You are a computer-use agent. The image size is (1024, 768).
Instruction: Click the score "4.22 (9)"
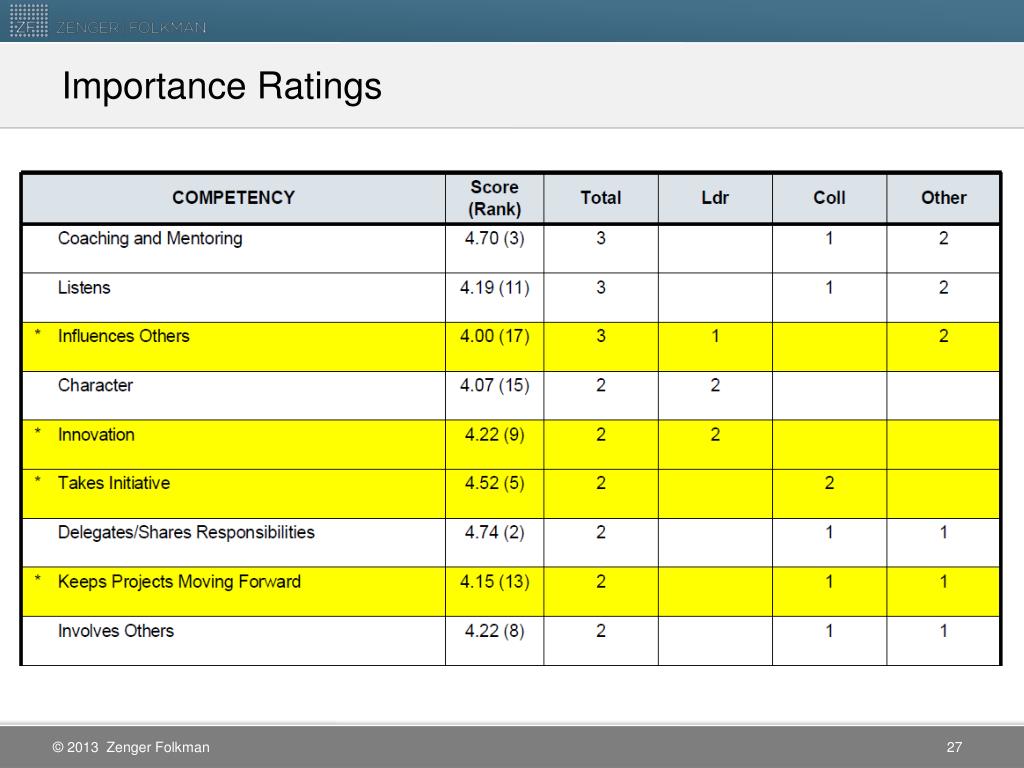point(494,435)
